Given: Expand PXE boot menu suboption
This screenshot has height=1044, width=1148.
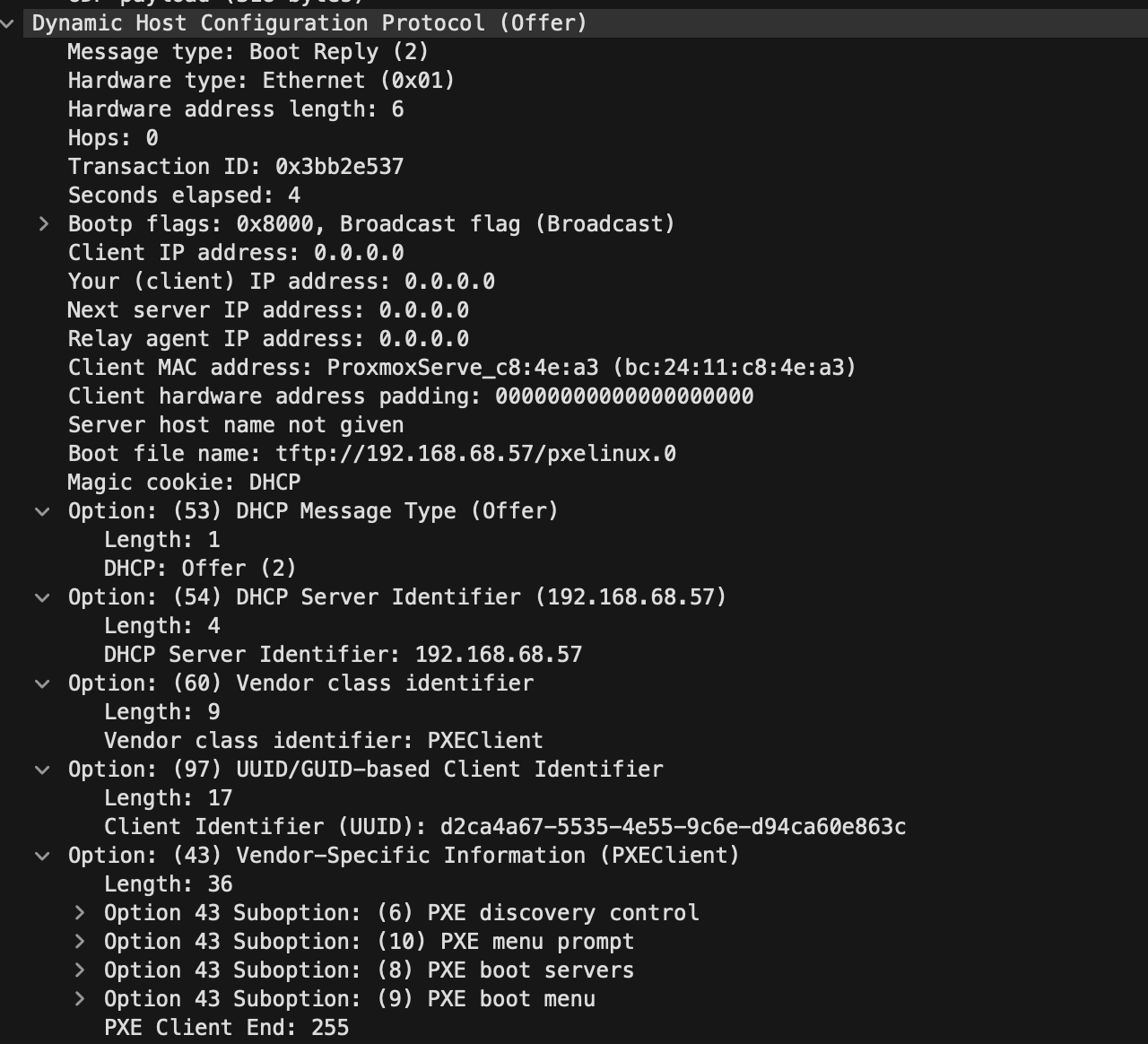Looking at the screenshot, I should pos(80,999).
